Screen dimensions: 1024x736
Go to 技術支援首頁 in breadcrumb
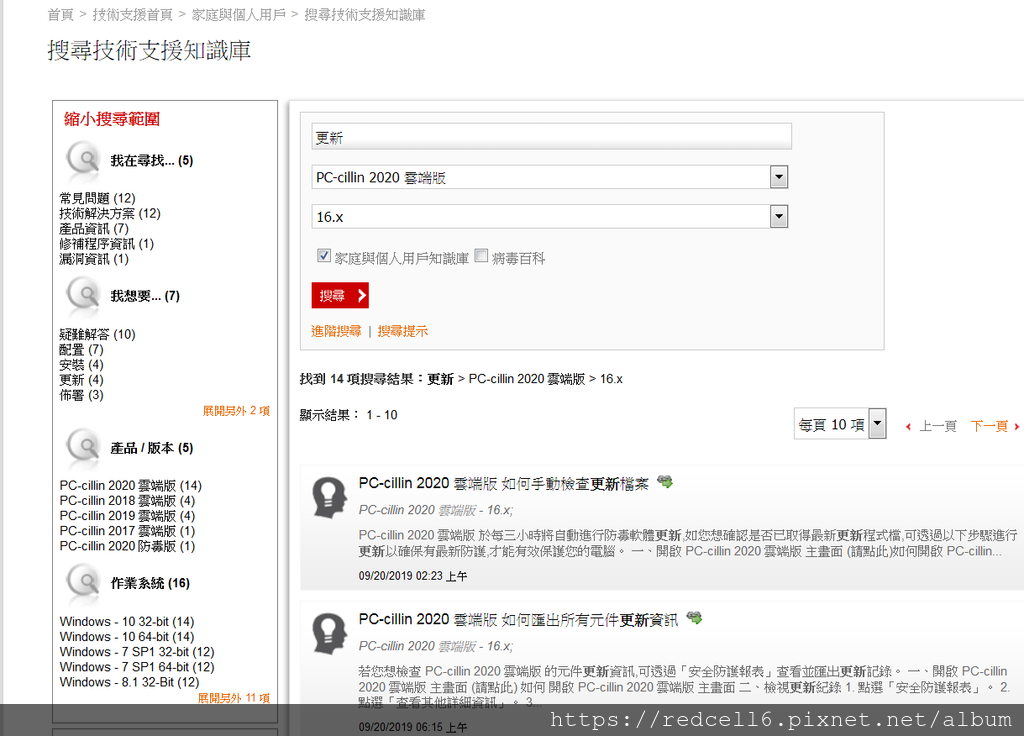click(133, 14)
